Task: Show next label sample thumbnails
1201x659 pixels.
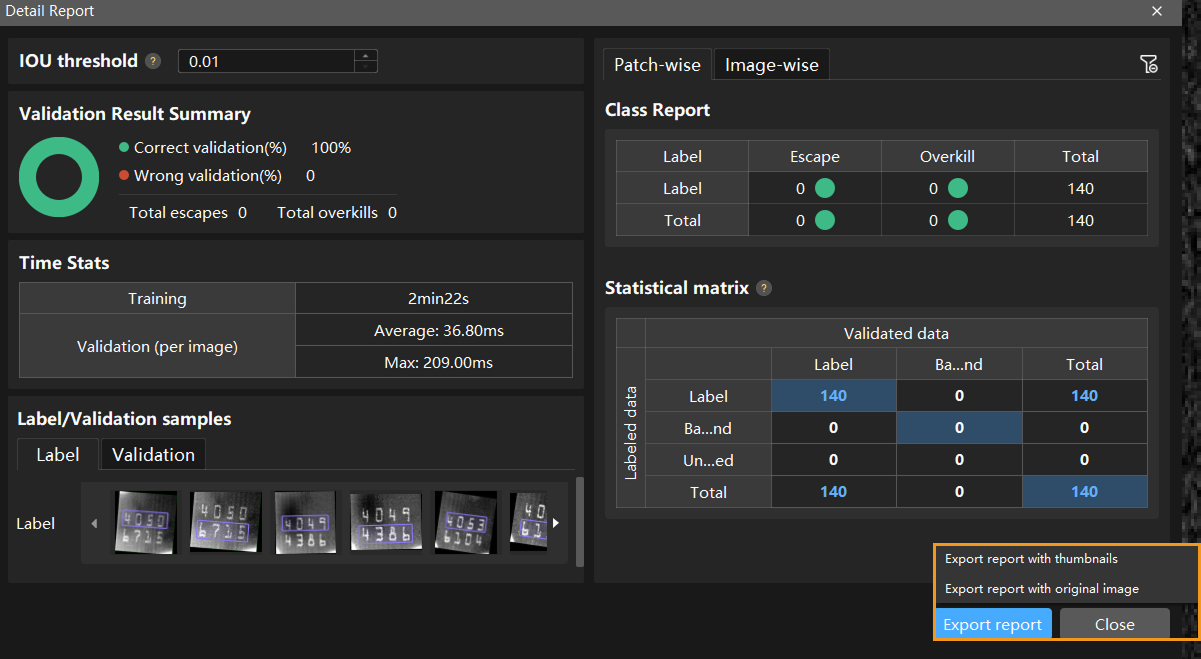Action: (x=556, y=522)
